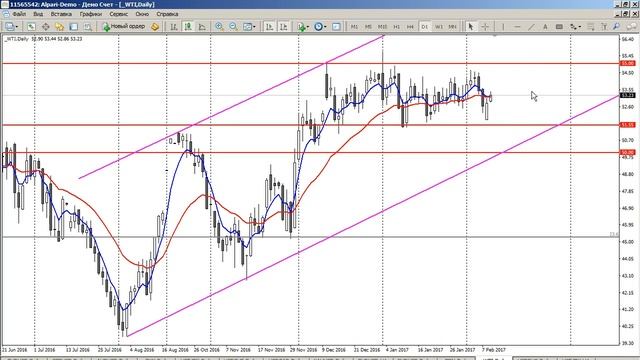Screen dimensions: 640x360
Task: Open the periods clock icon
Action: pyautogui.click(x=318, y=27)
